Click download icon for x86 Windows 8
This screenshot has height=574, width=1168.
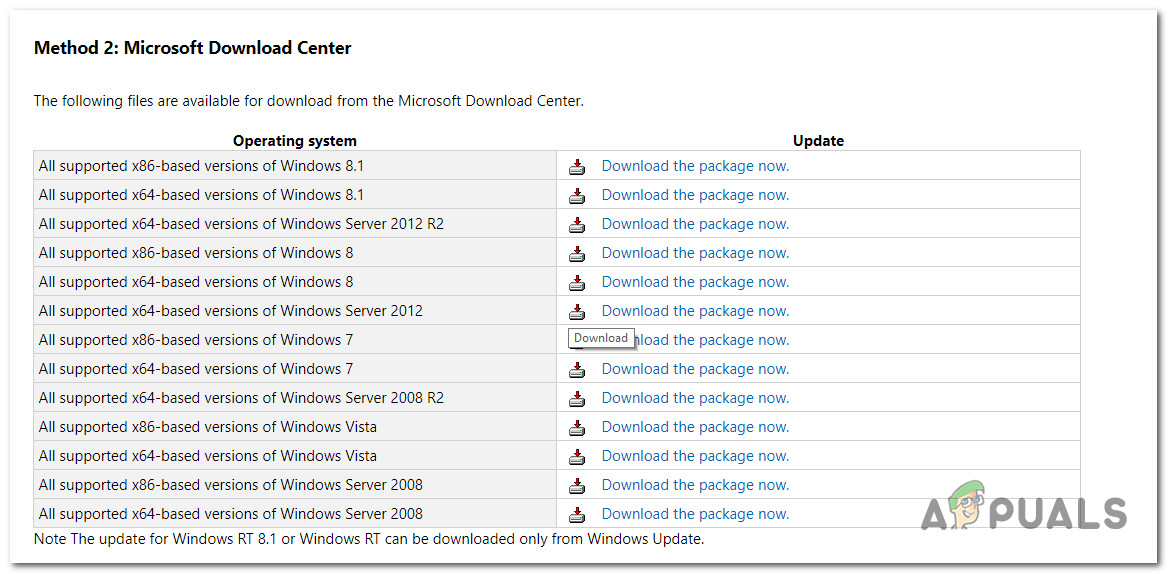577,254
